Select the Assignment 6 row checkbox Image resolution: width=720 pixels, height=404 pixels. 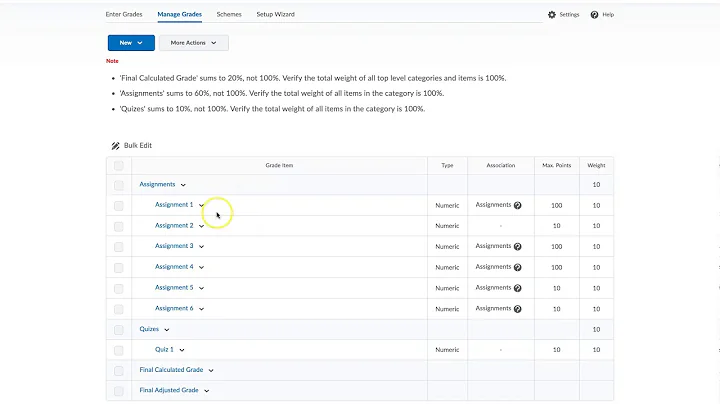click(118, 309)
